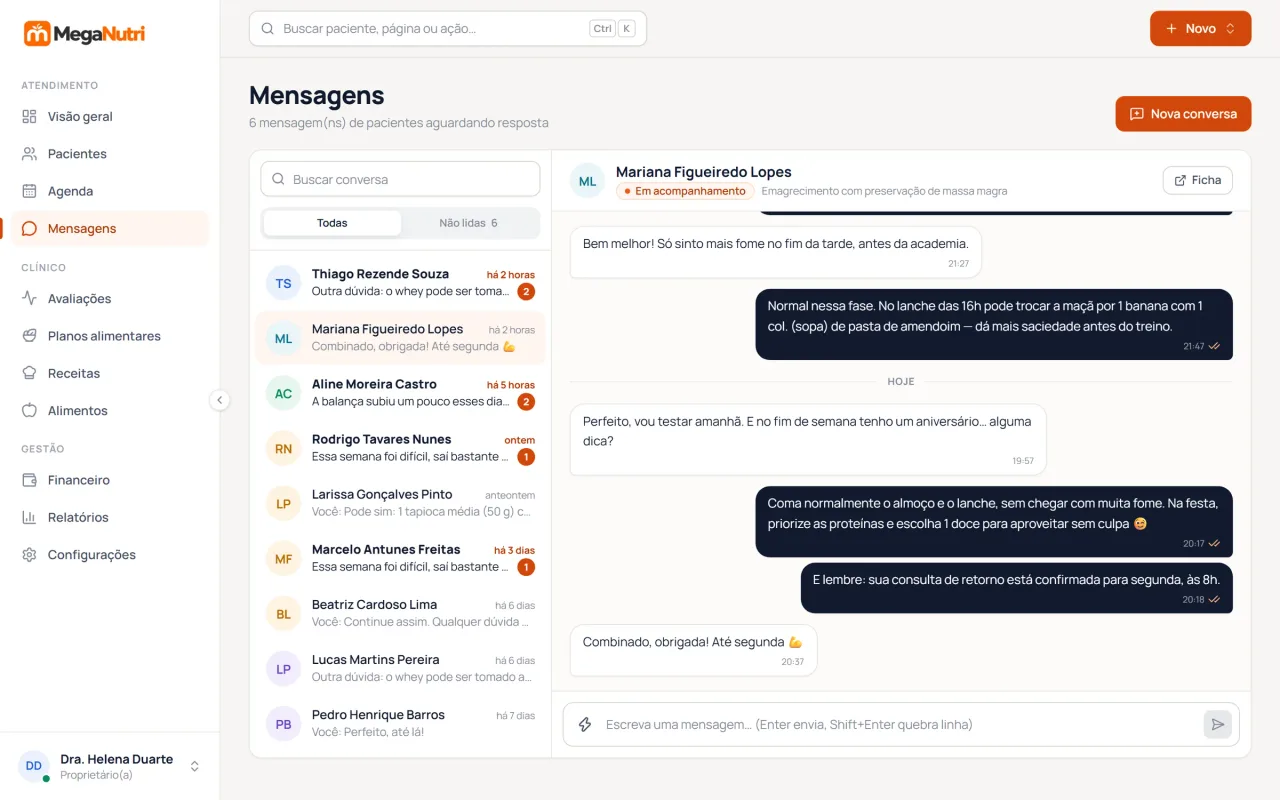1280x800 pixels.
Task: Click the Receitas chef hat icon
Action: pyautogui.click(x=29, y=373)
